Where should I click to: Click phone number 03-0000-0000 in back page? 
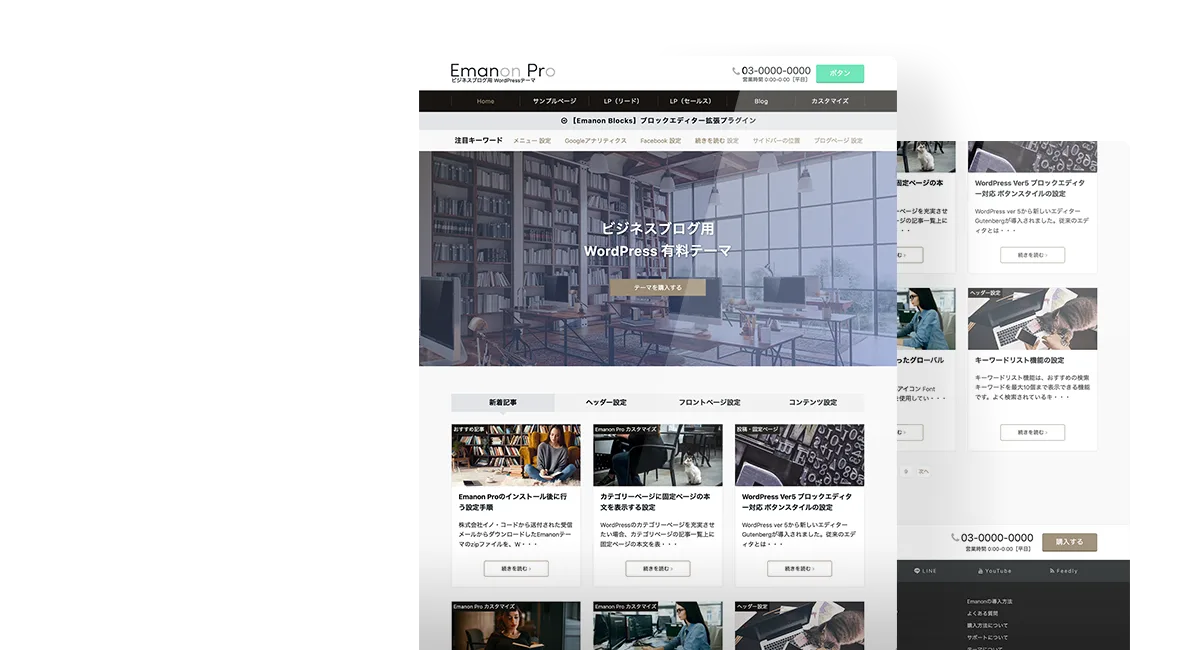(997, 538)
